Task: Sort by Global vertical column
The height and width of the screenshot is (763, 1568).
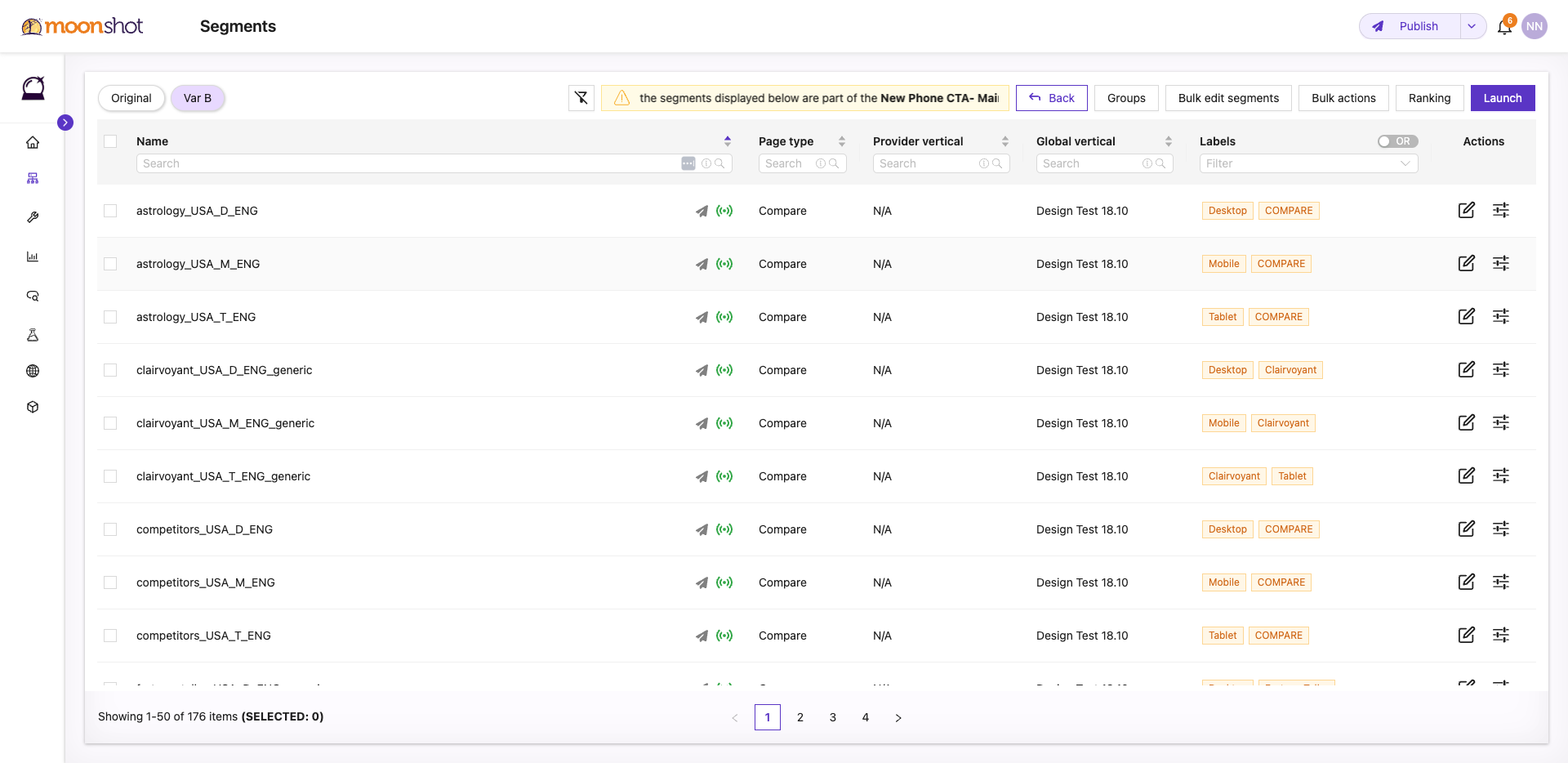Action: click(1169, 141)
